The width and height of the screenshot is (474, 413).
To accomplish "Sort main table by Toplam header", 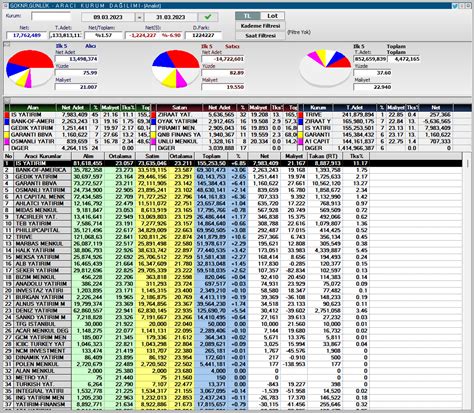I will [211, 156].
